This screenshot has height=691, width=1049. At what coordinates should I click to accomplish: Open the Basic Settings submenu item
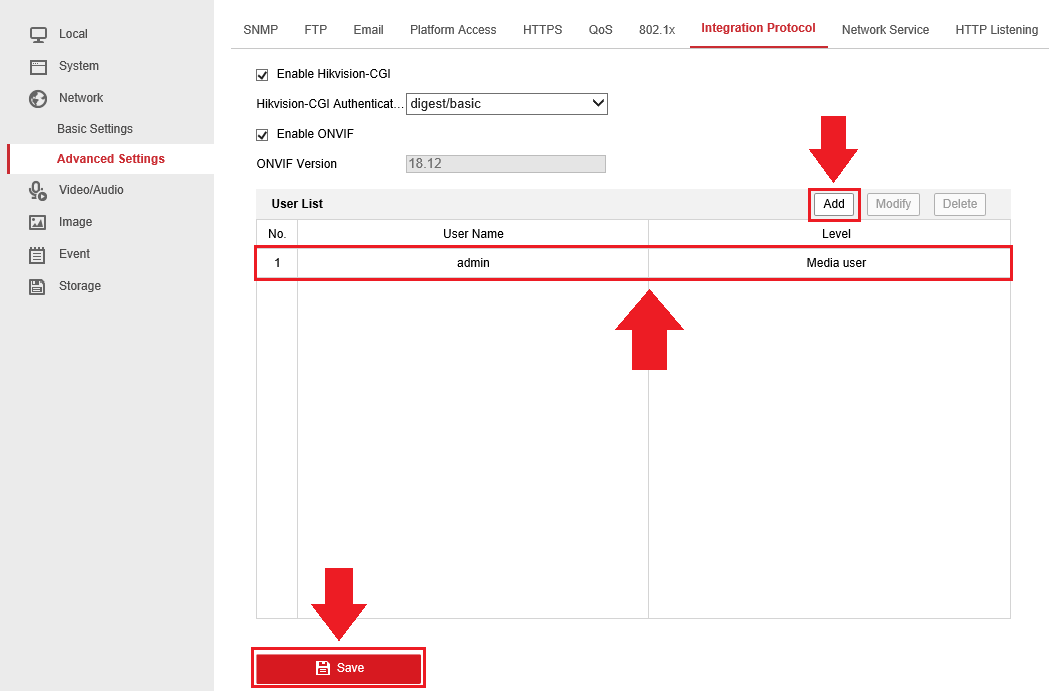click(x=95, y=129)
